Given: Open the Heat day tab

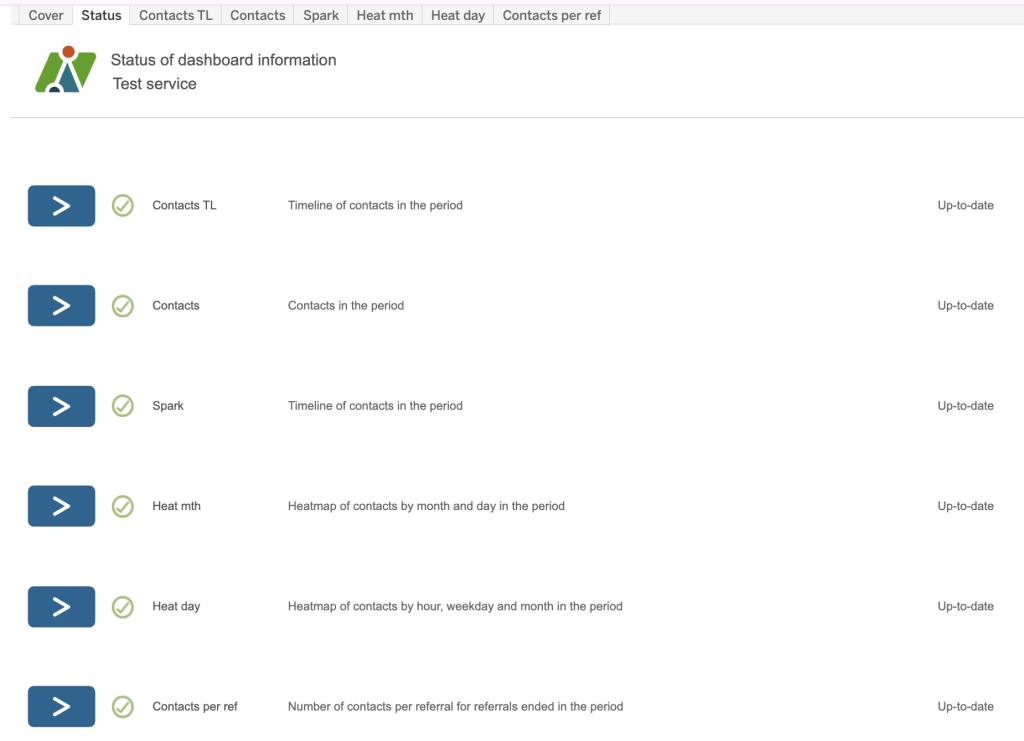Looking at the screenshot, I should [458, 15].
